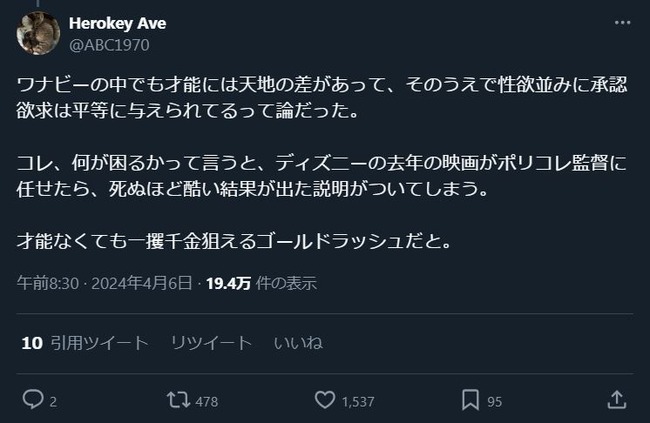Like the tweet with heart icon
650x423 pixels.
click(x=324, y=400)
